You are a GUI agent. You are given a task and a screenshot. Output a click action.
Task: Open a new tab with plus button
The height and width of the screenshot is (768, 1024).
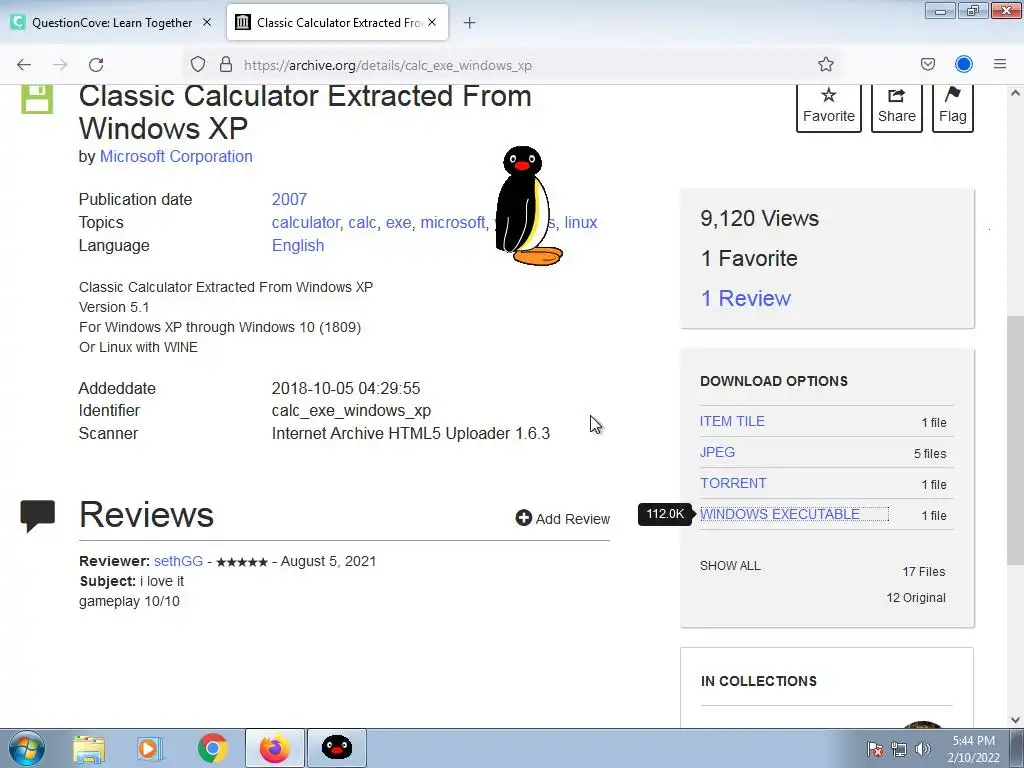click(x=469, y=23)
